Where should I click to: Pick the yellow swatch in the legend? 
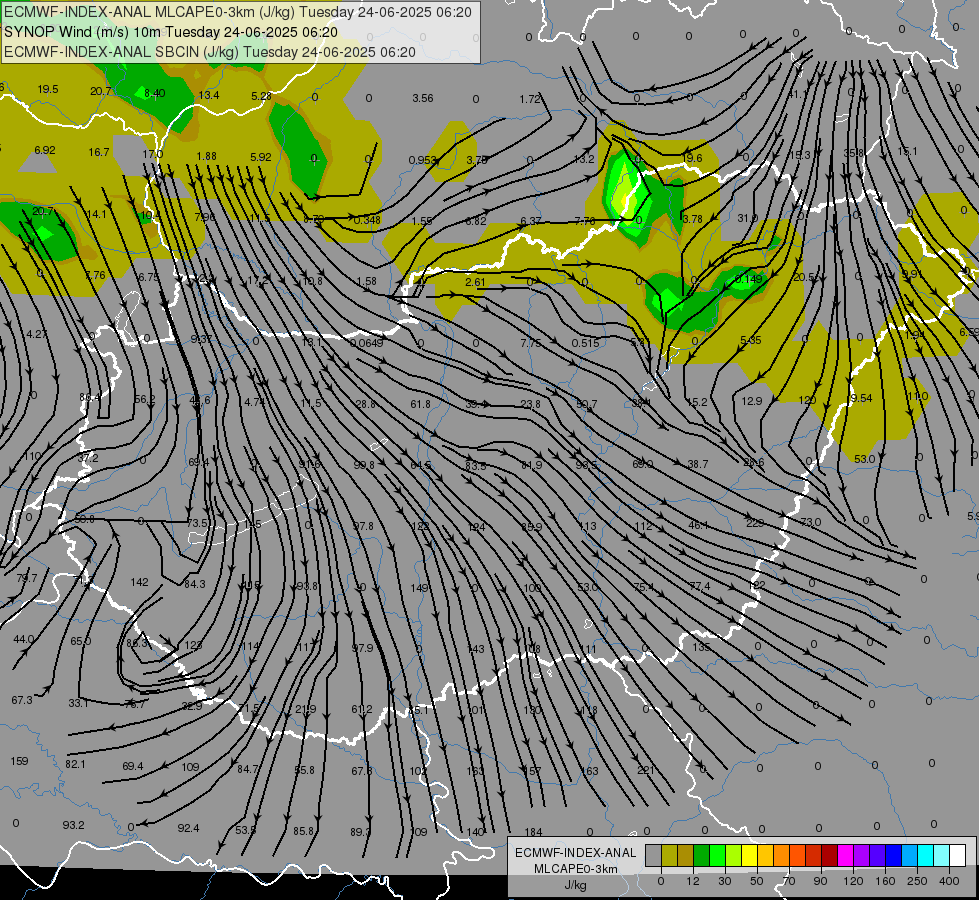[749, 855]
